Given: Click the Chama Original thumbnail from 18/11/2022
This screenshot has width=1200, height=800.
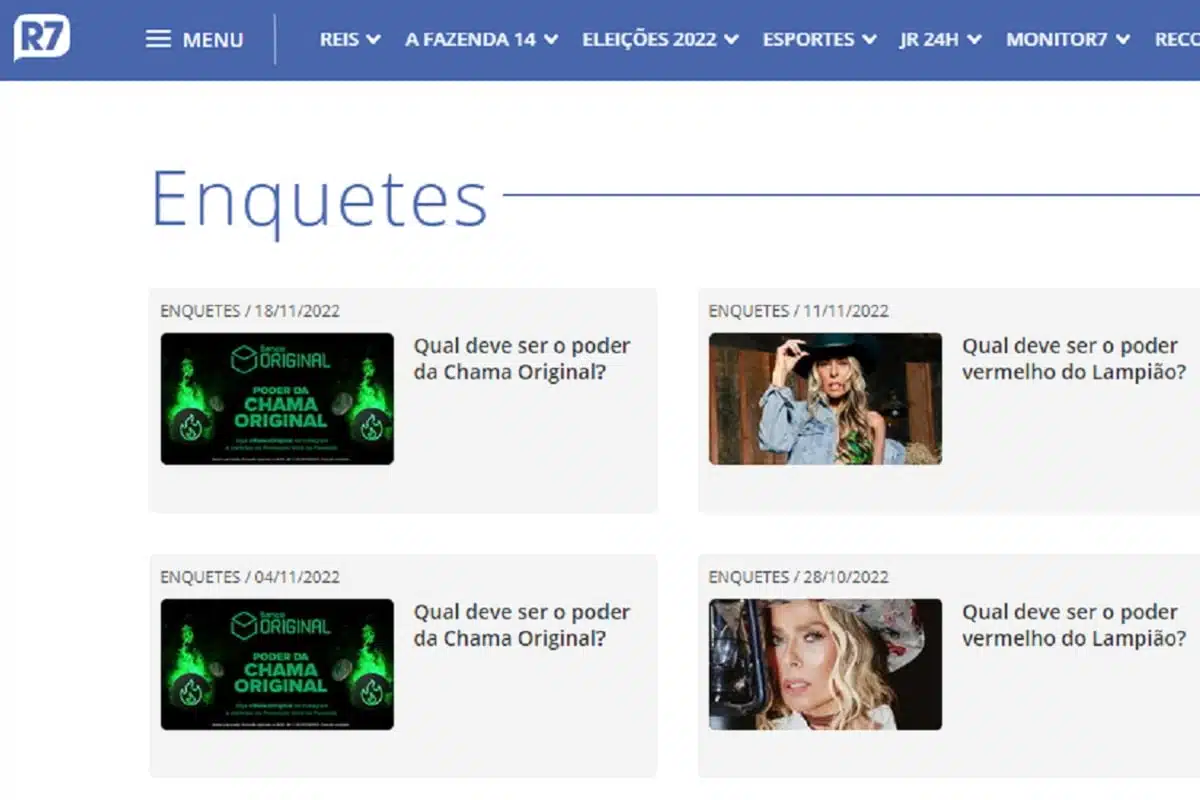Looking at the screenshot, I should click(277, 399).
